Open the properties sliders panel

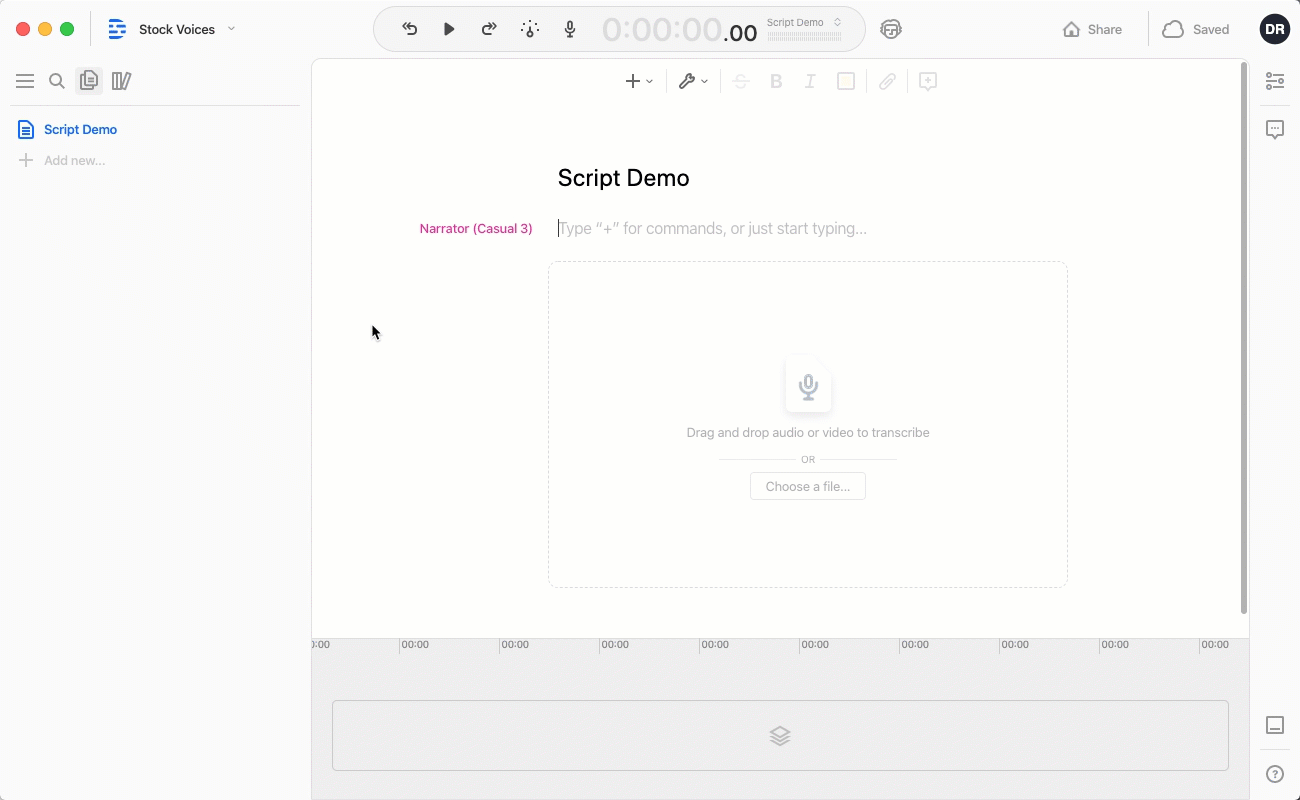click(x=1275, y=81)
